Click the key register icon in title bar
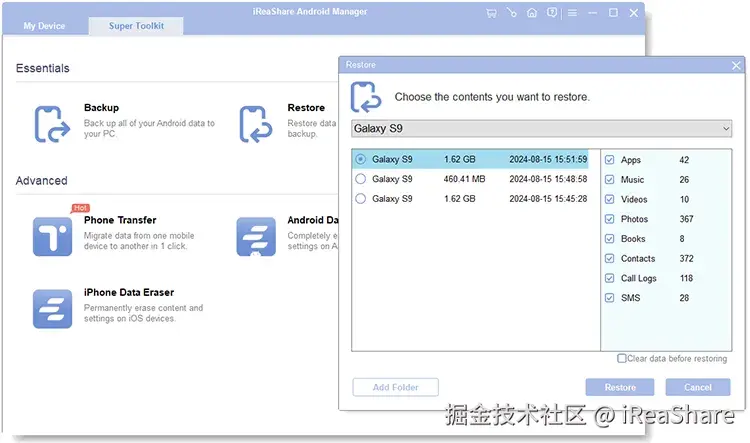The height and width of the screenshot is (443, 750). 512,13
